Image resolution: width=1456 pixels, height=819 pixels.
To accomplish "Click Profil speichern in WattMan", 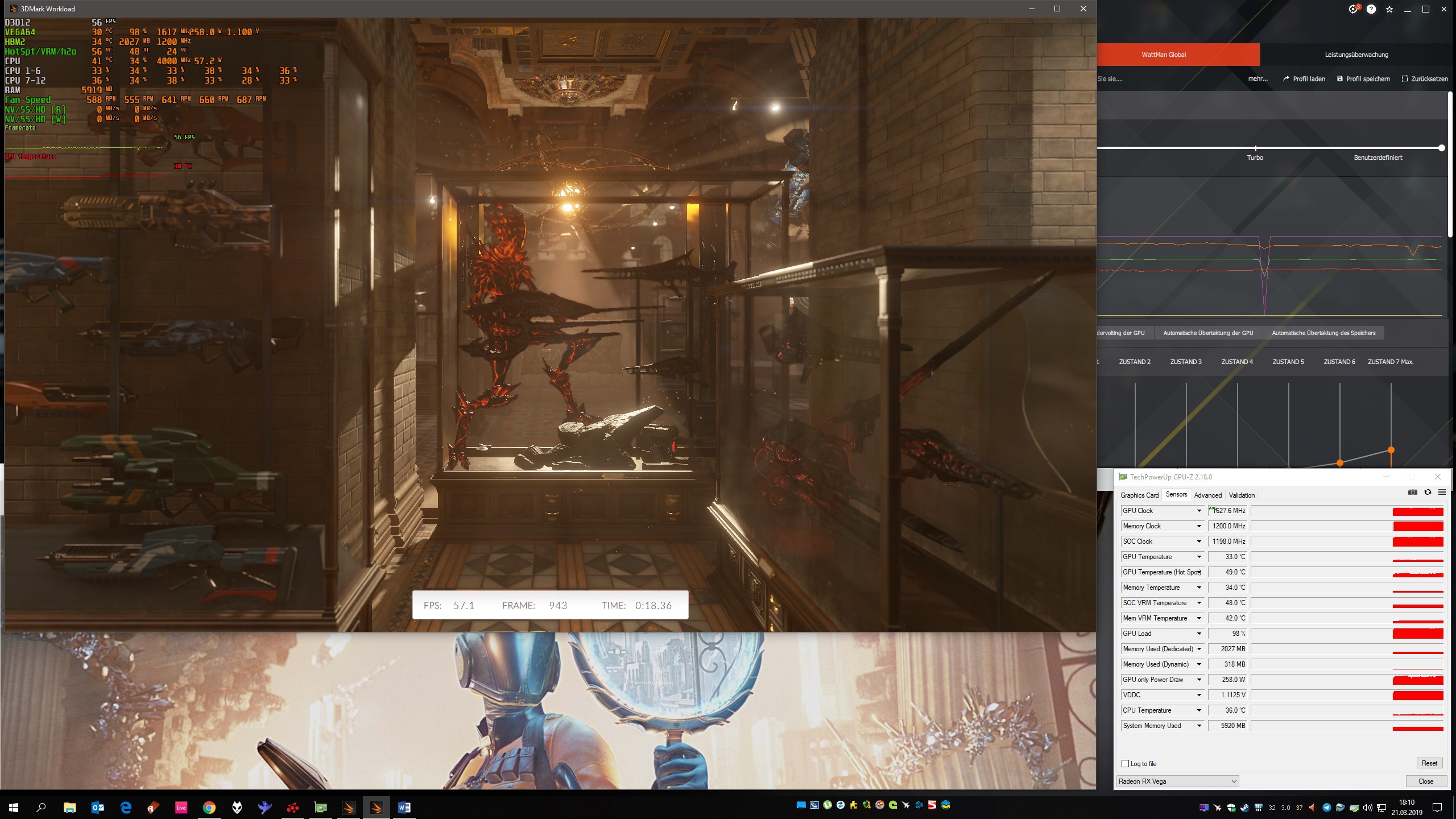I will click(1363, 79).
